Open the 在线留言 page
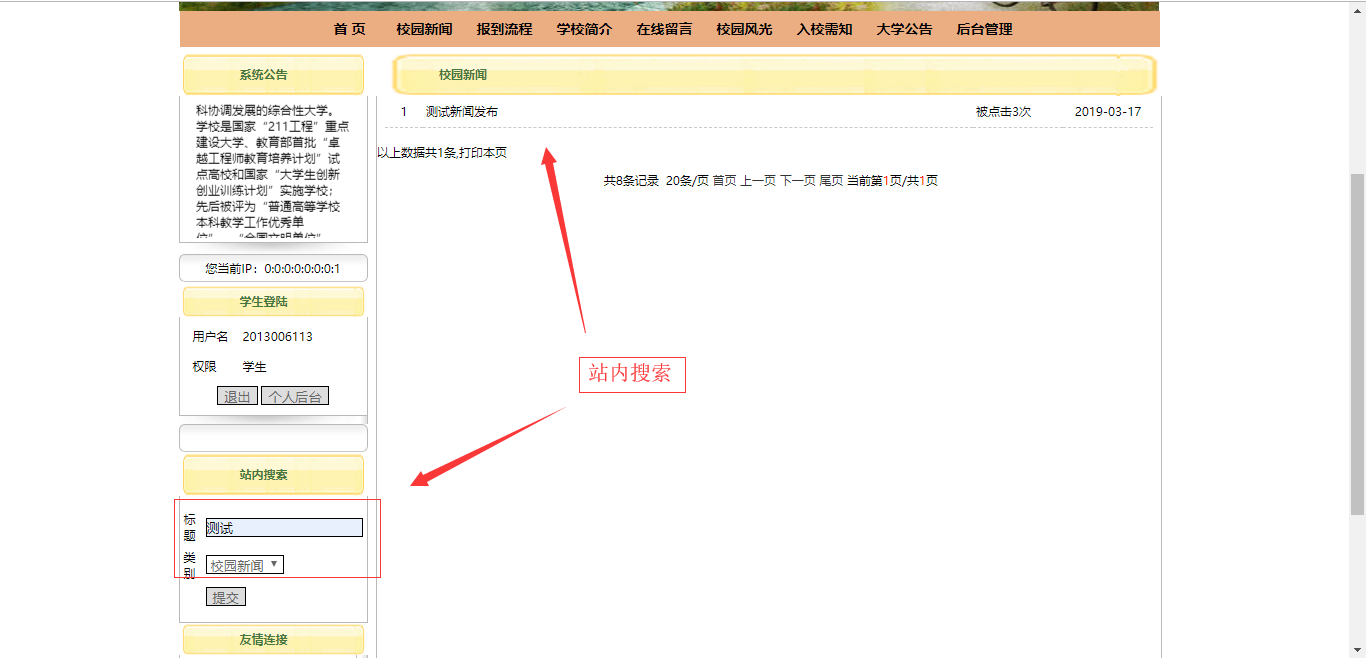Image resolution: width=1366 pixels, height=658 pixels. tap(664, 29)
